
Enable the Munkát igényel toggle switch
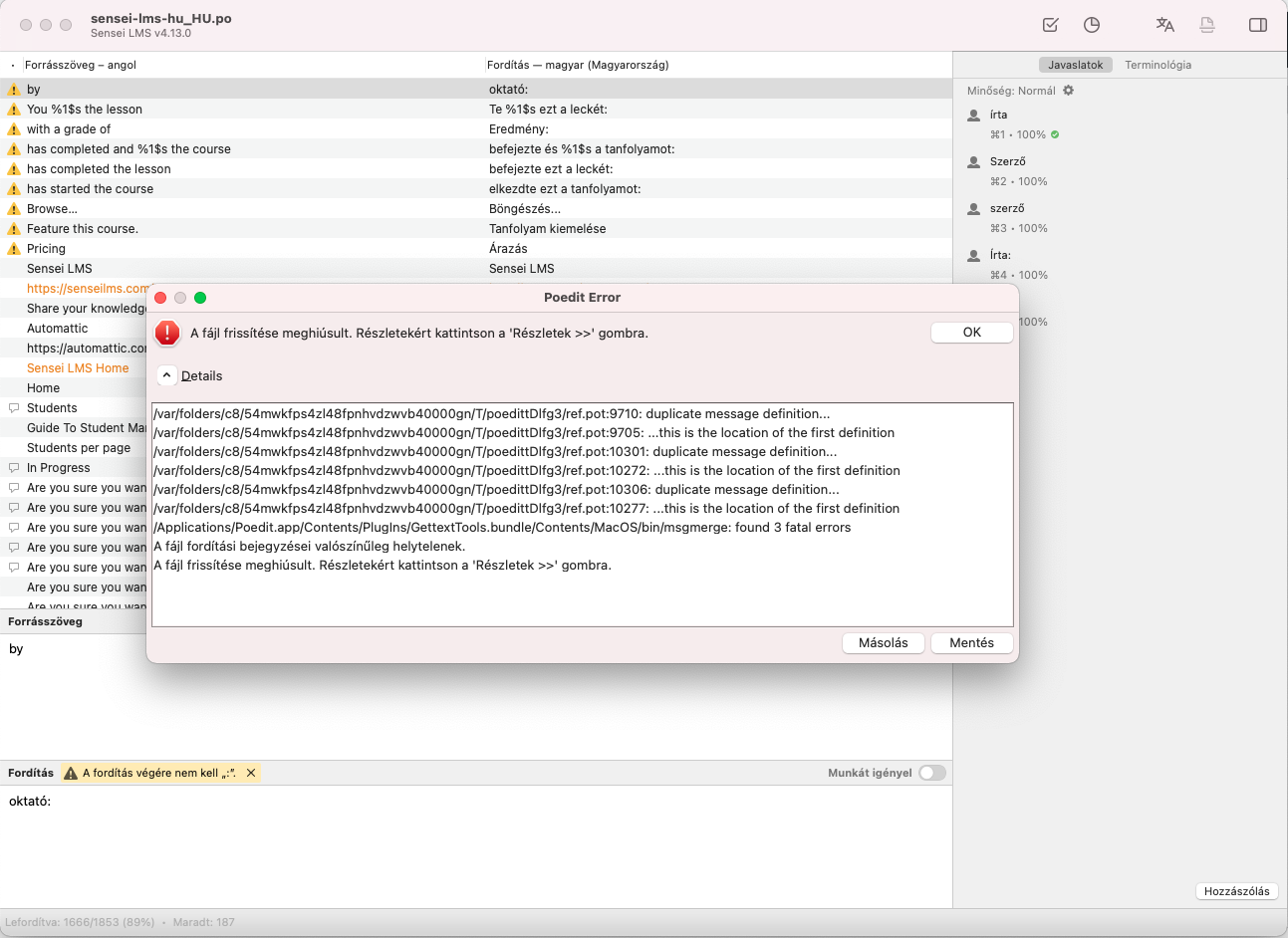[x=931, y=772]
